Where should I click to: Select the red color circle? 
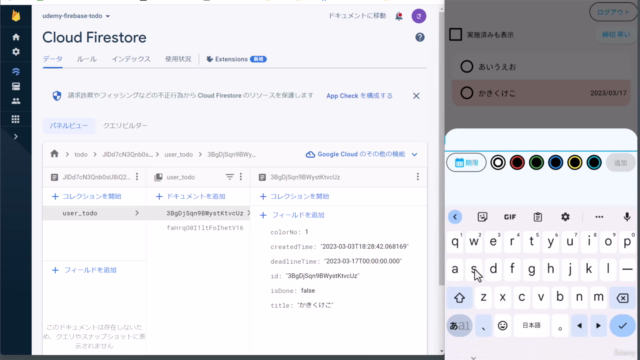point(517,162)
